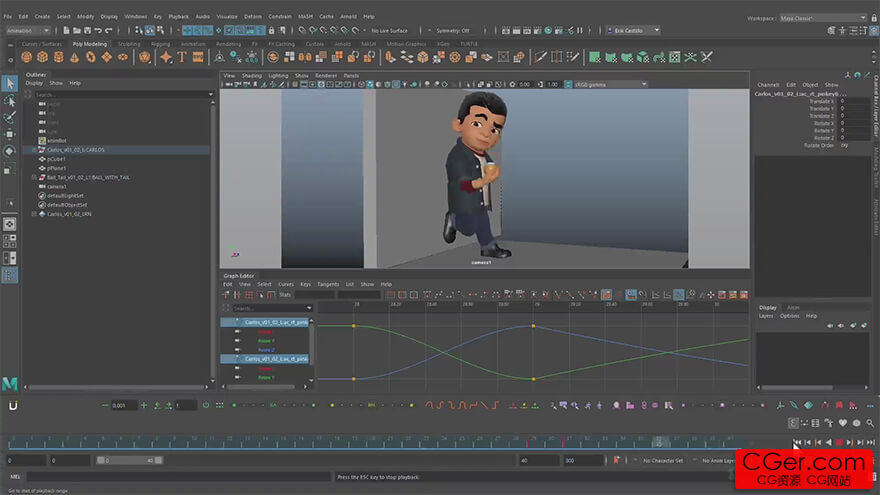
Task: Toggle the workspace lock icon
Action: [874, 18]
